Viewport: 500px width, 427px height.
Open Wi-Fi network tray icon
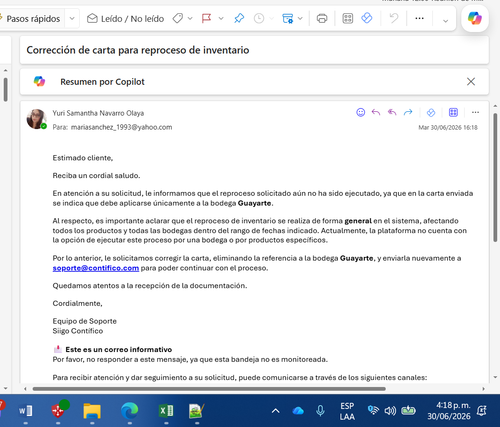[x=373, y=410]
